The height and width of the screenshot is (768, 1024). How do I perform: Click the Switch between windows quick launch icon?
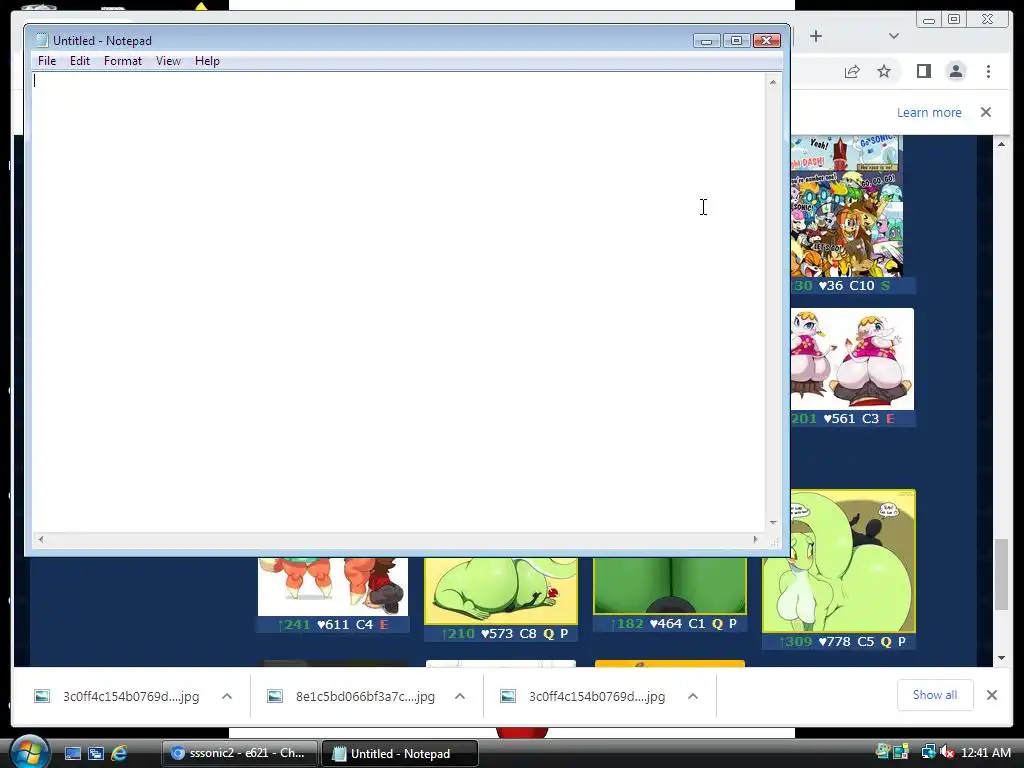tap(95, 753)
